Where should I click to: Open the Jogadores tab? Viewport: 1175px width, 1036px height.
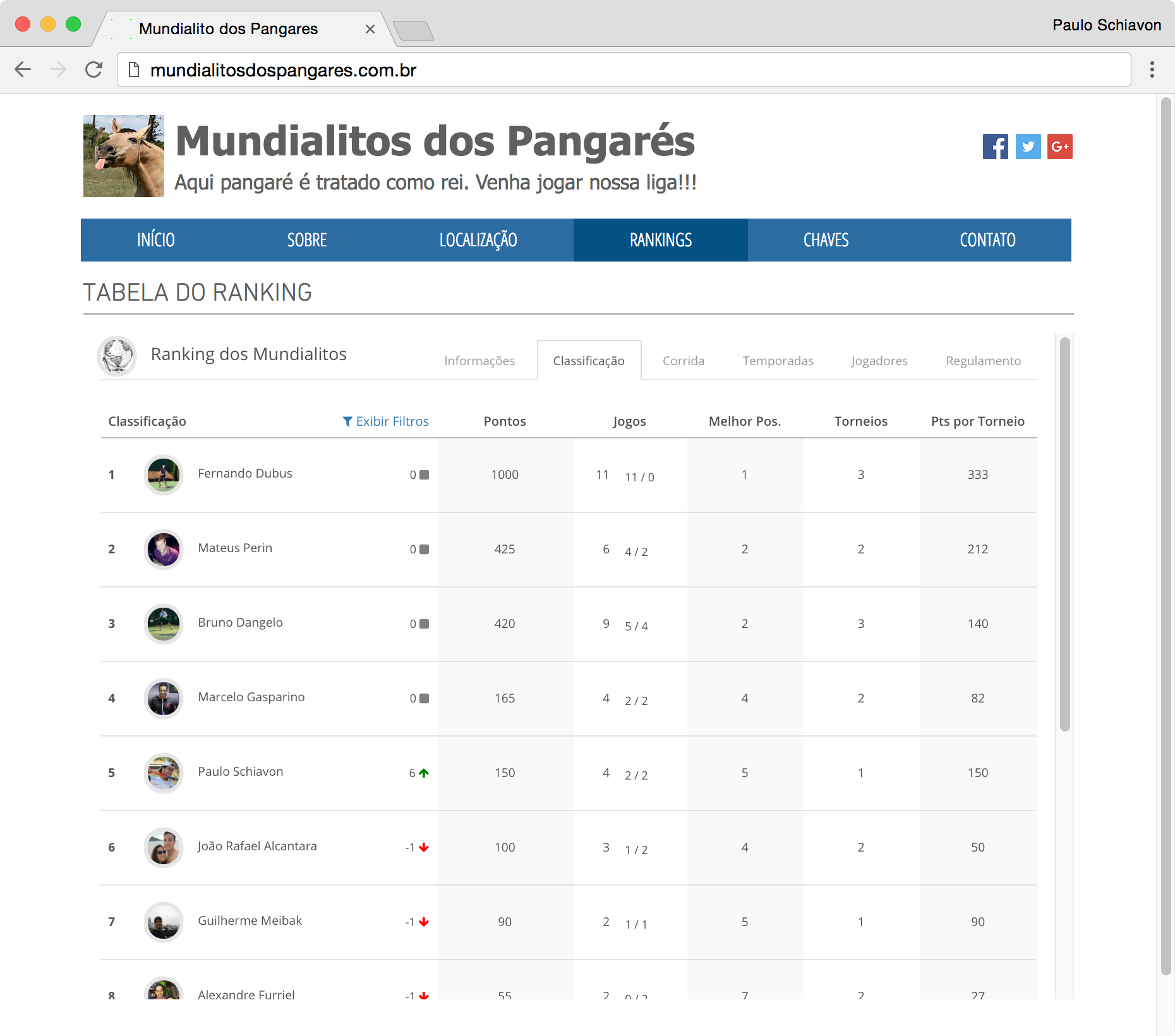(879, 361)
